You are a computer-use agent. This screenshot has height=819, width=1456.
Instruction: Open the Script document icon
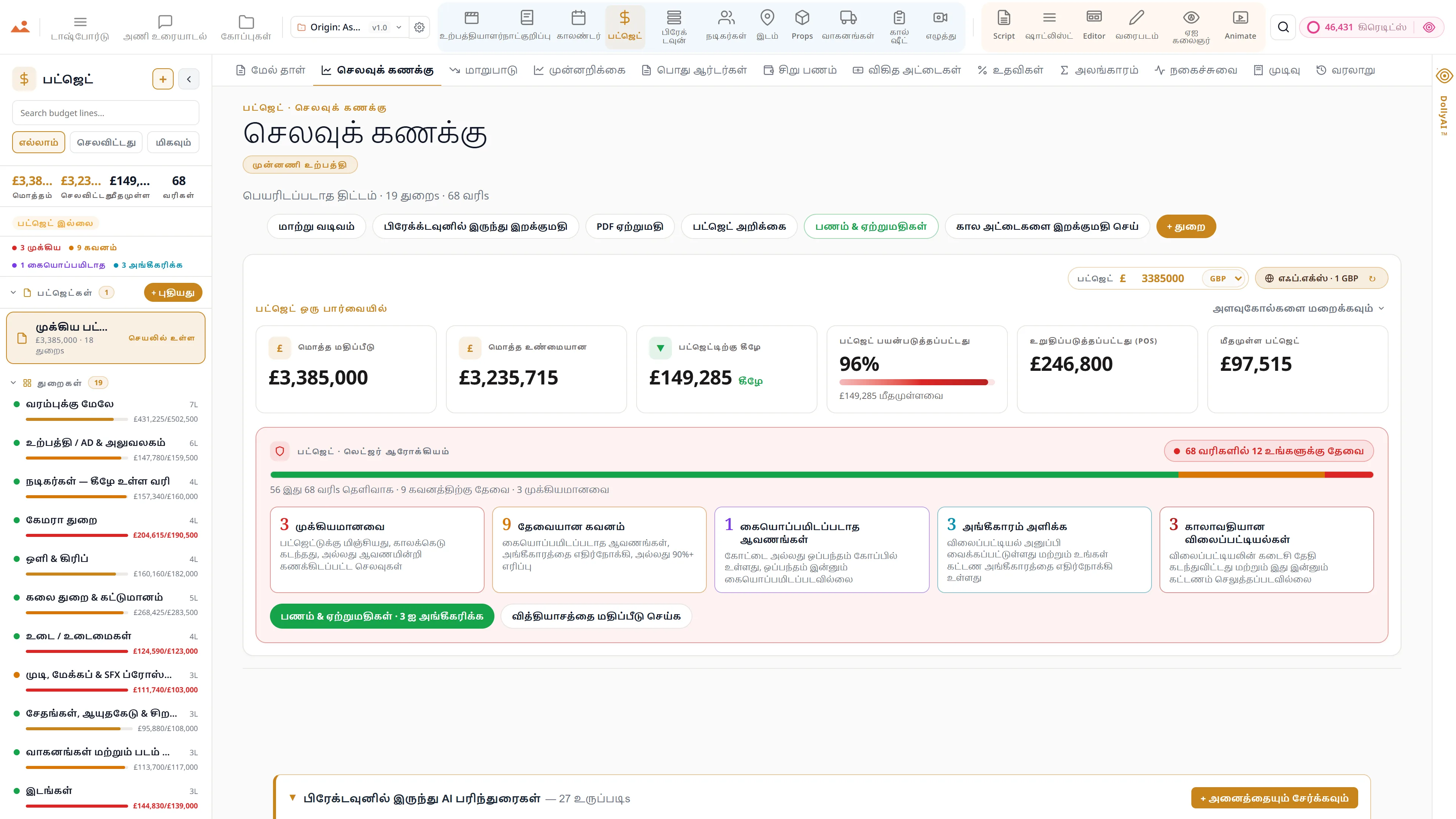(1004, 17)
